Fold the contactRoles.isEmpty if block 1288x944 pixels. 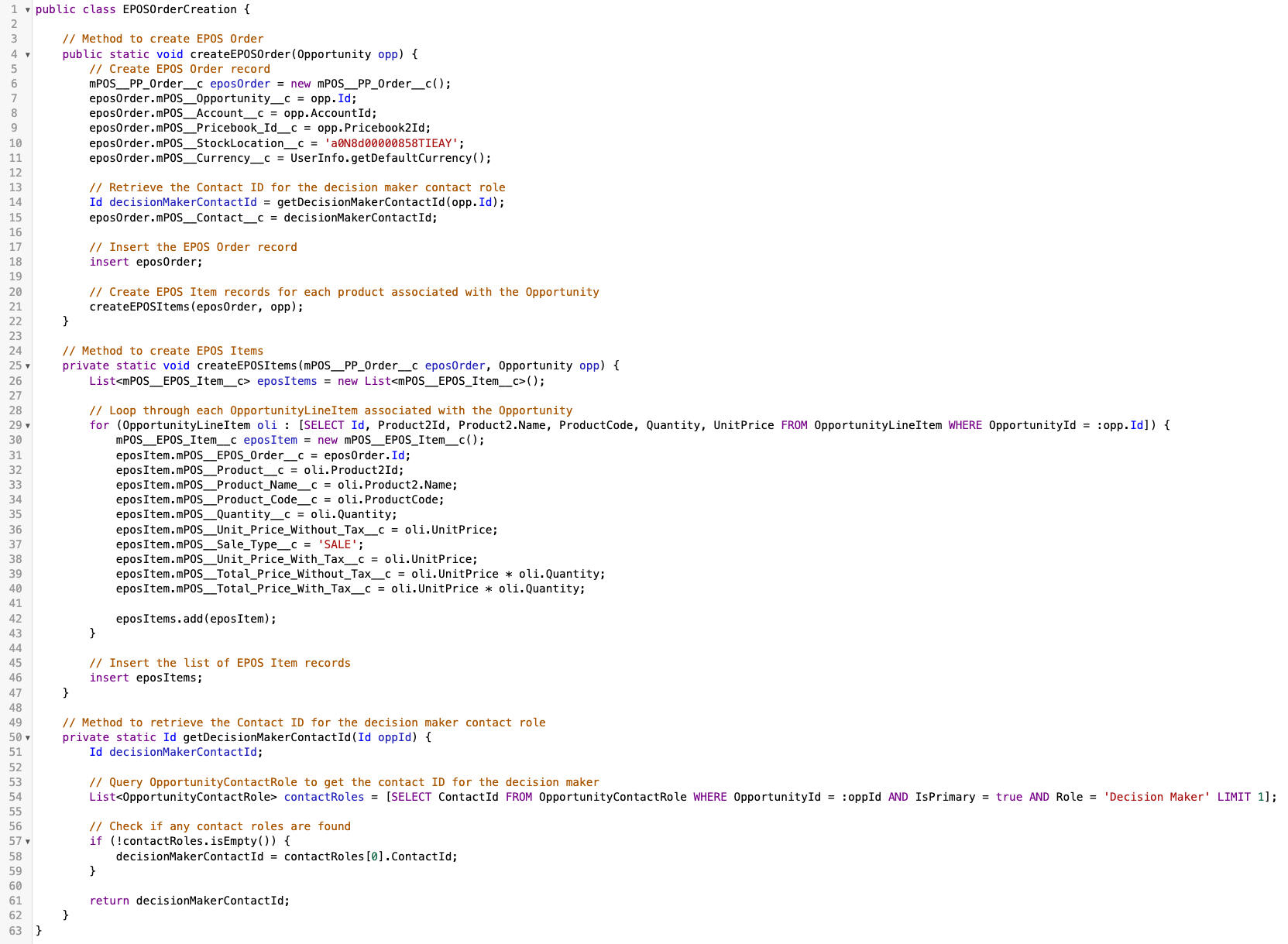(28, 842)
